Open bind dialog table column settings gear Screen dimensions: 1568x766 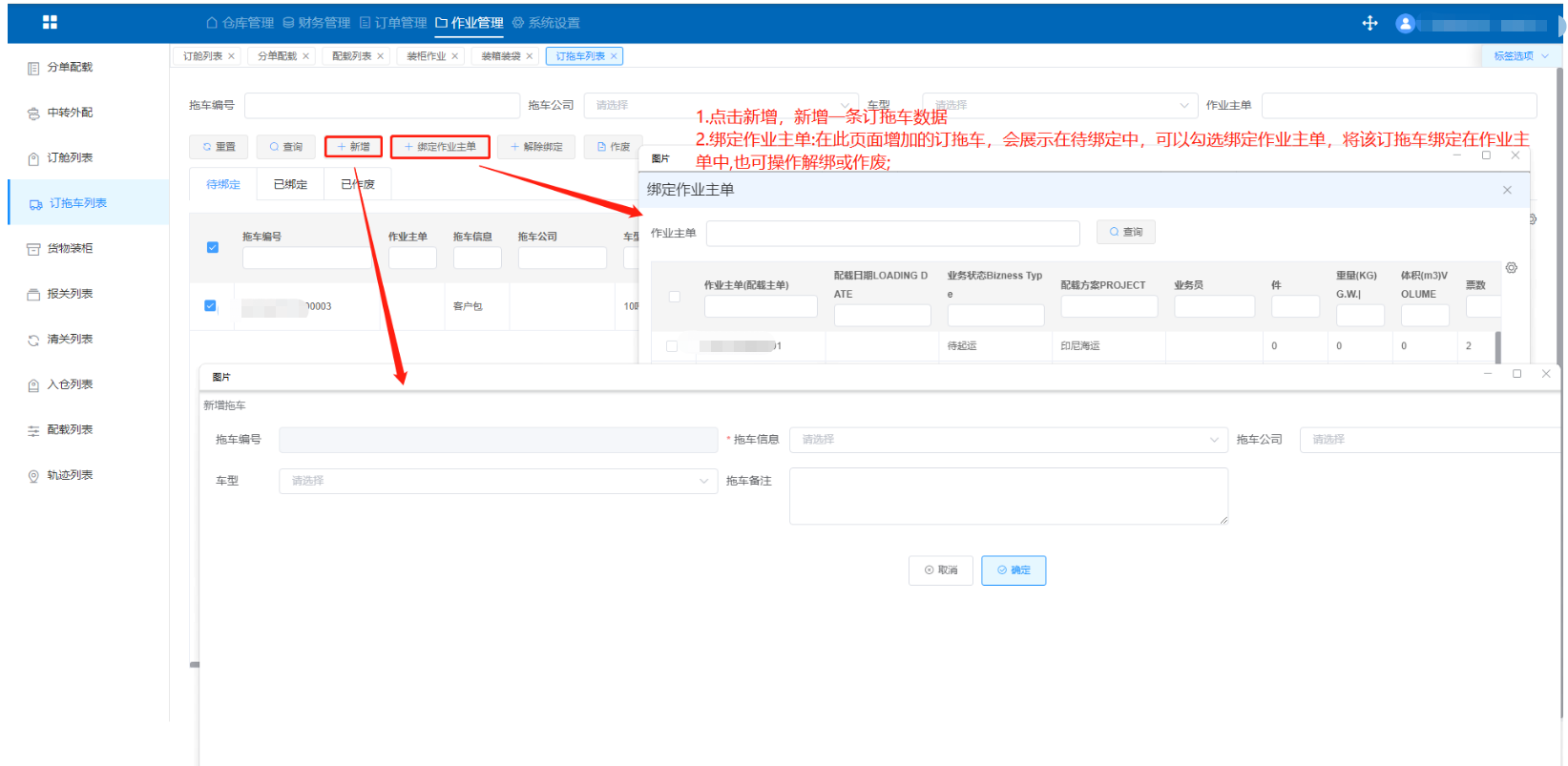(1512, 268)
